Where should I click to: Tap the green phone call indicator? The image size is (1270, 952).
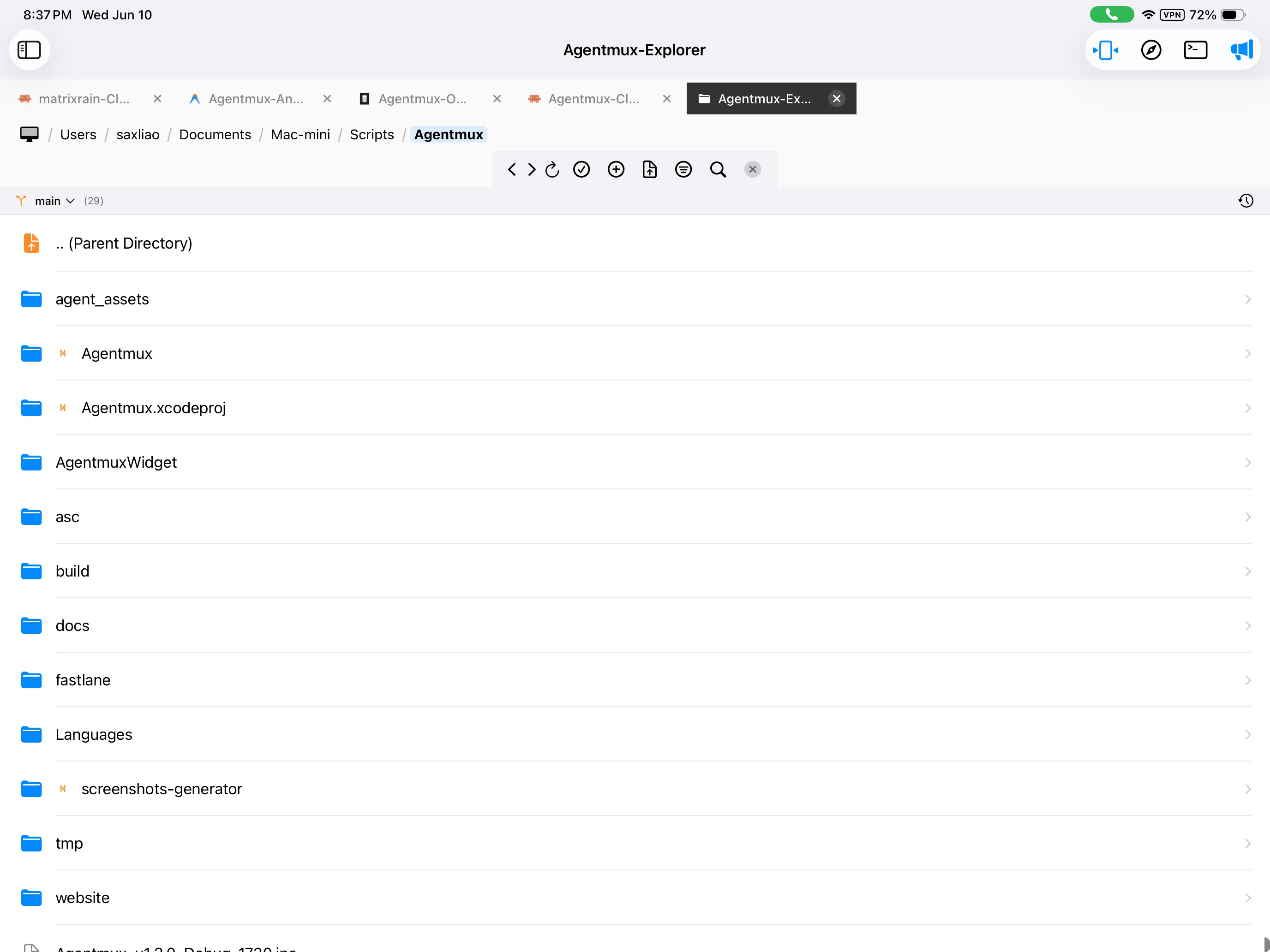click(1112, 15)
